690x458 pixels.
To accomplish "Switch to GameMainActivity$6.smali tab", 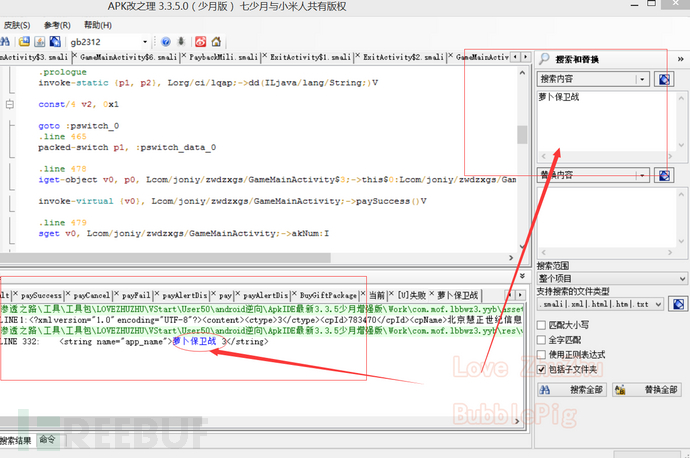I will point(128,57).
